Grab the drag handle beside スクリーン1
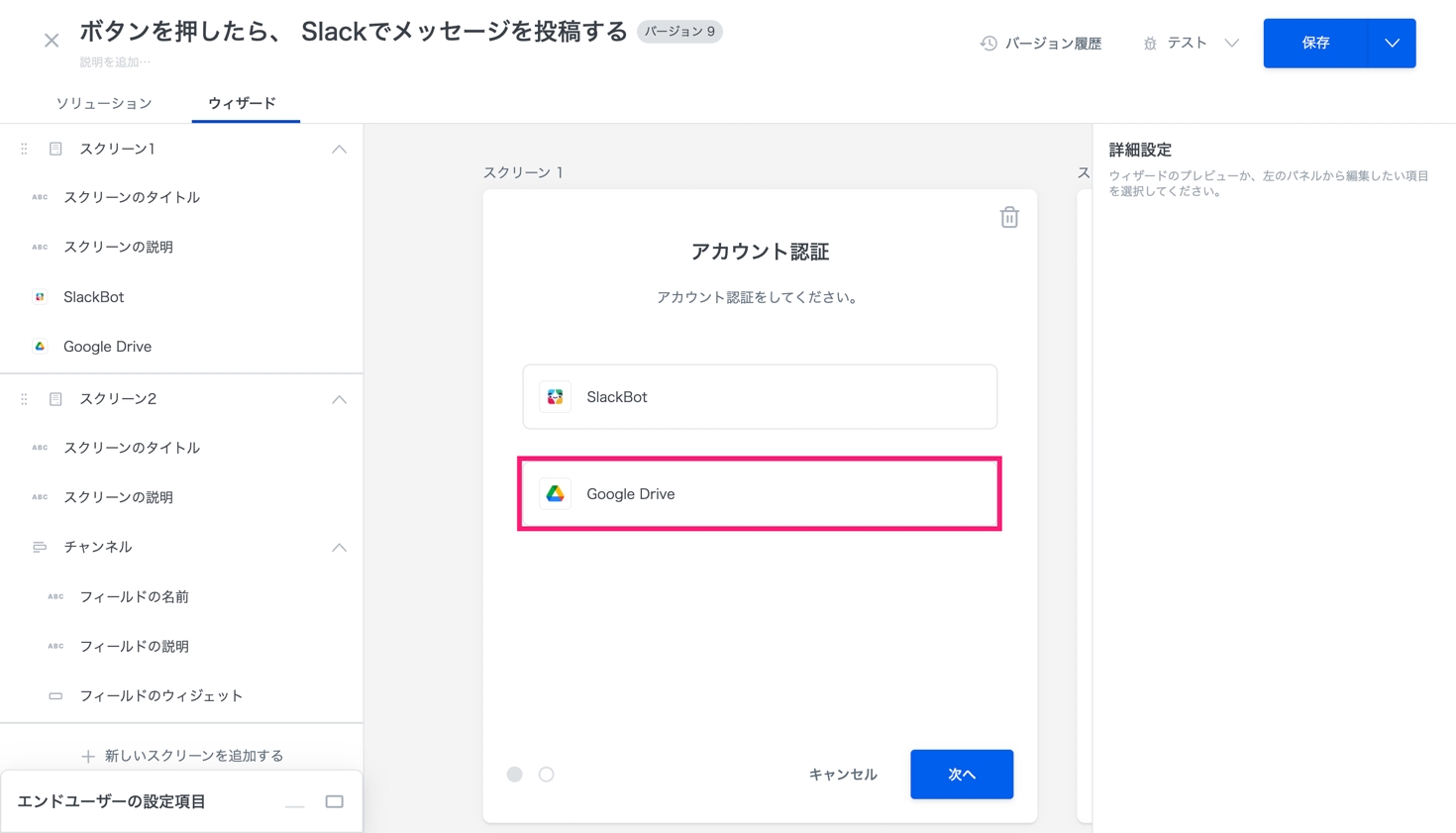 [x=24, y=149]
